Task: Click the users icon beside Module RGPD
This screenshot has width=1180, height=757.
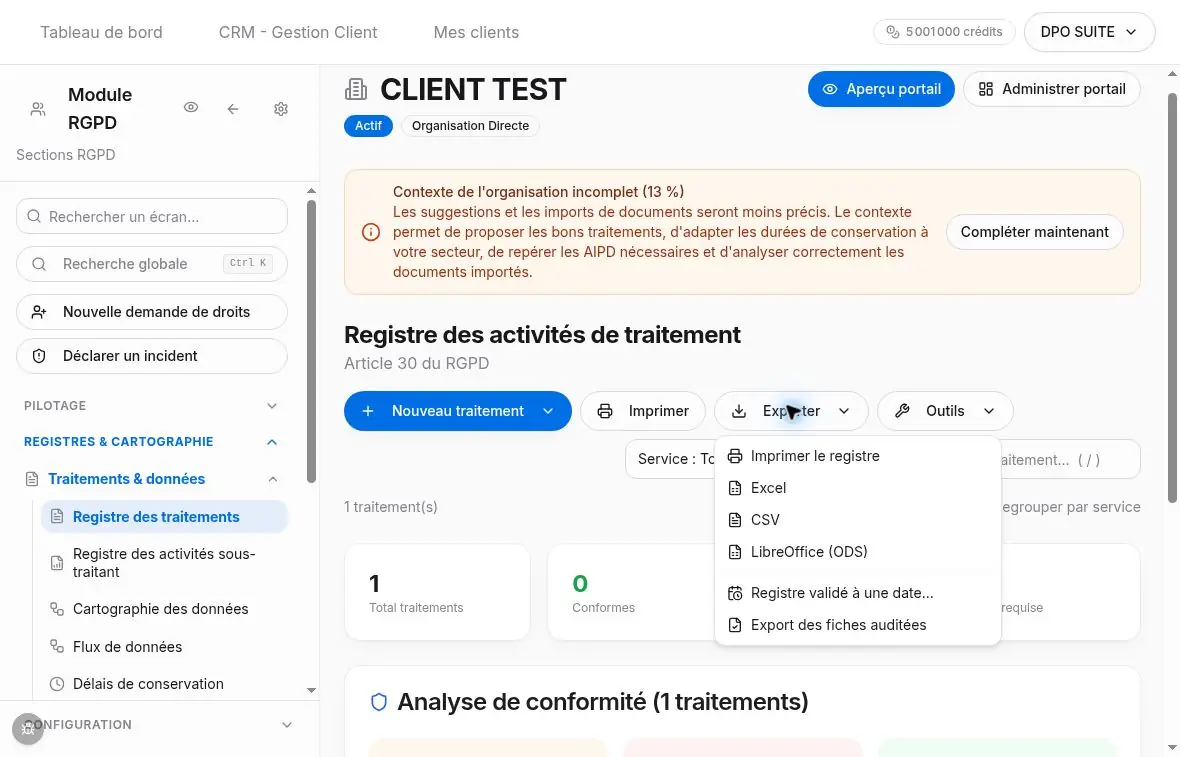Action: [38, 109]
